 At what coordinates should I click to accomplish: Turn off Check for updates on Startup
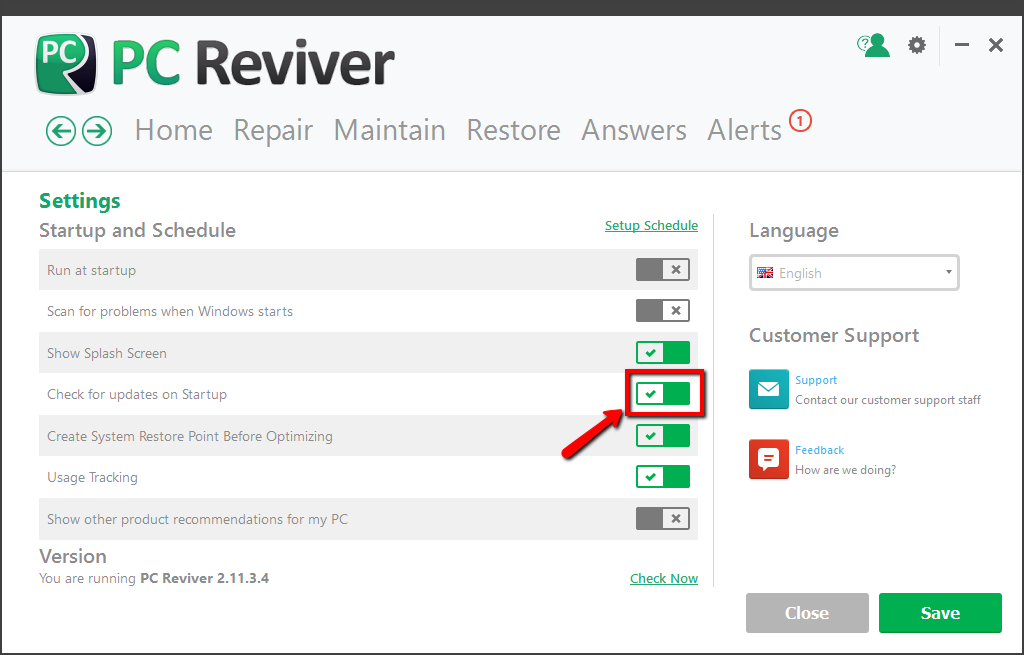pyautogui.click(x=663, y=394)
